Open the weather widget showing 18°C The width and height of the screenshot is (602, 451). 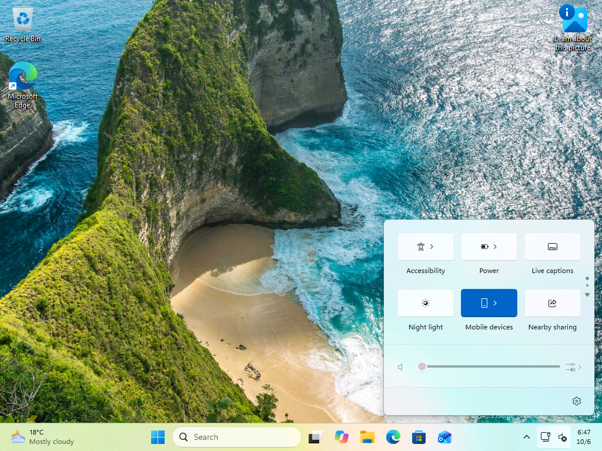42,437
